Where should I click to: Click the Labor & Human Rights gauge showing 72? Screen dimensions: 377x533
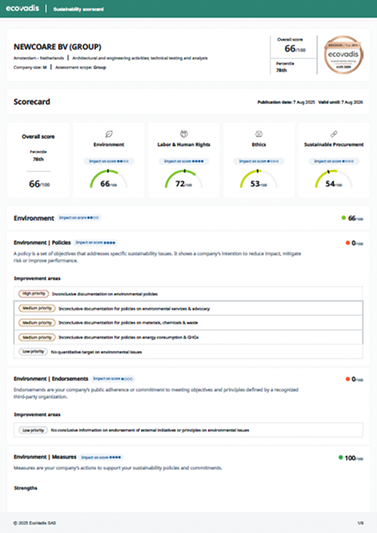(184, 179)
